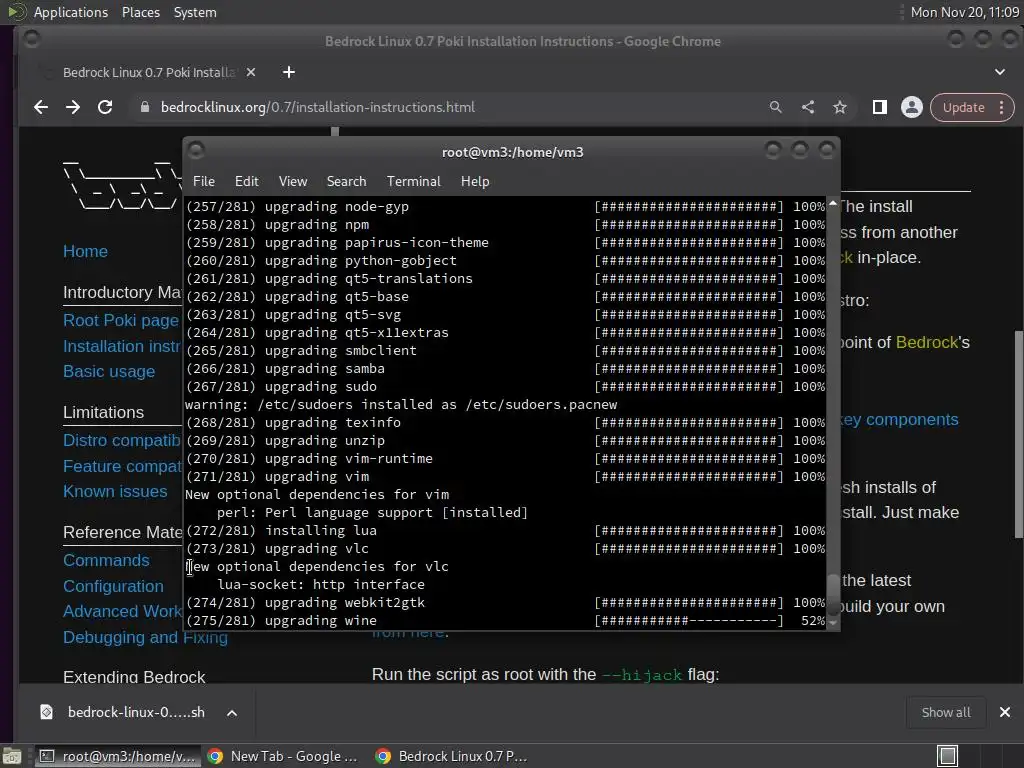Open a new Chrome tab with plus
Screen dimensions: 1024x768
point(289,72)
